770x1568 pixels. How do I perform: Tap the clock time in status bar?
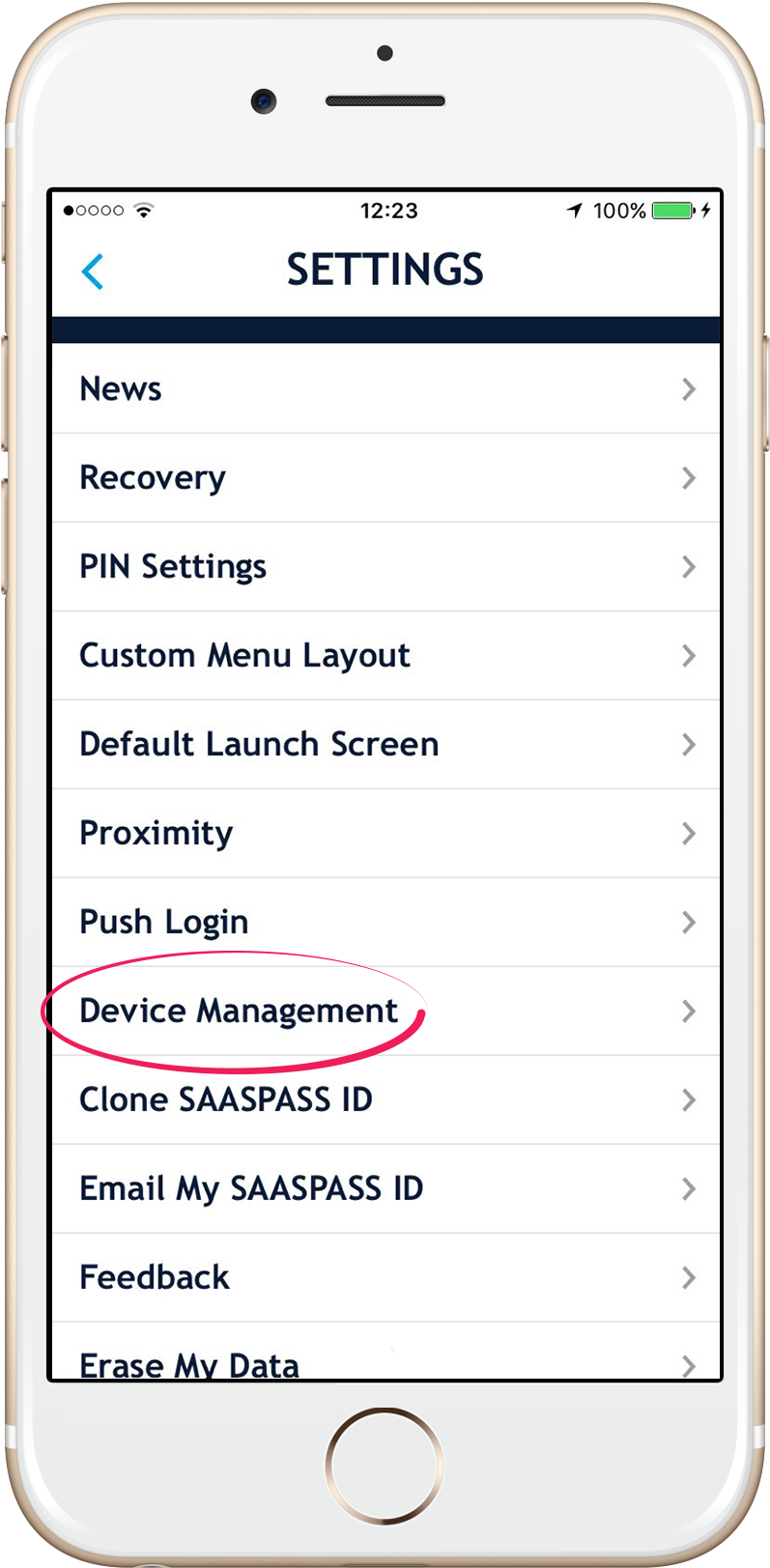[389, 211]
